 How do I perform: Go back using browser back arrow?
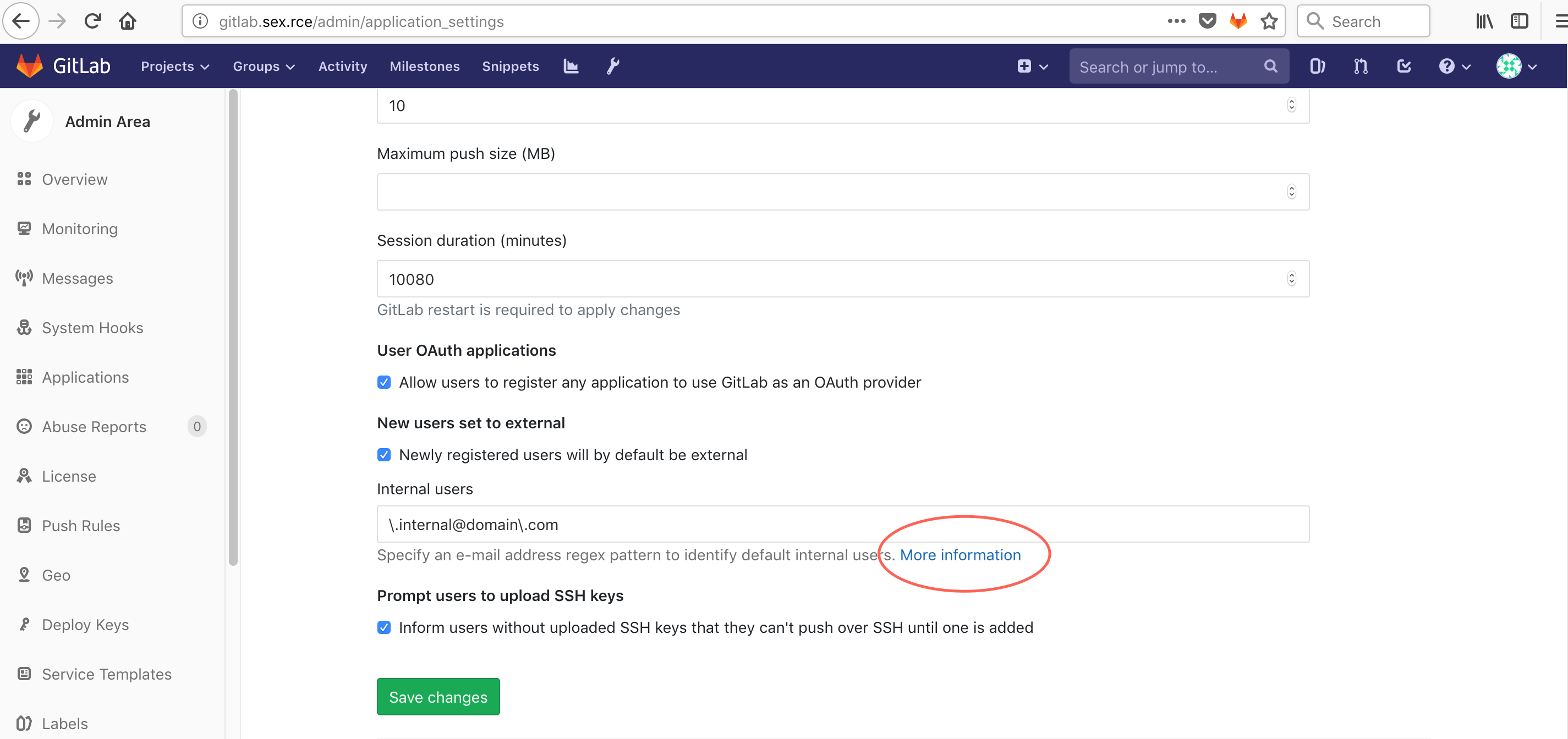(21, 21)
